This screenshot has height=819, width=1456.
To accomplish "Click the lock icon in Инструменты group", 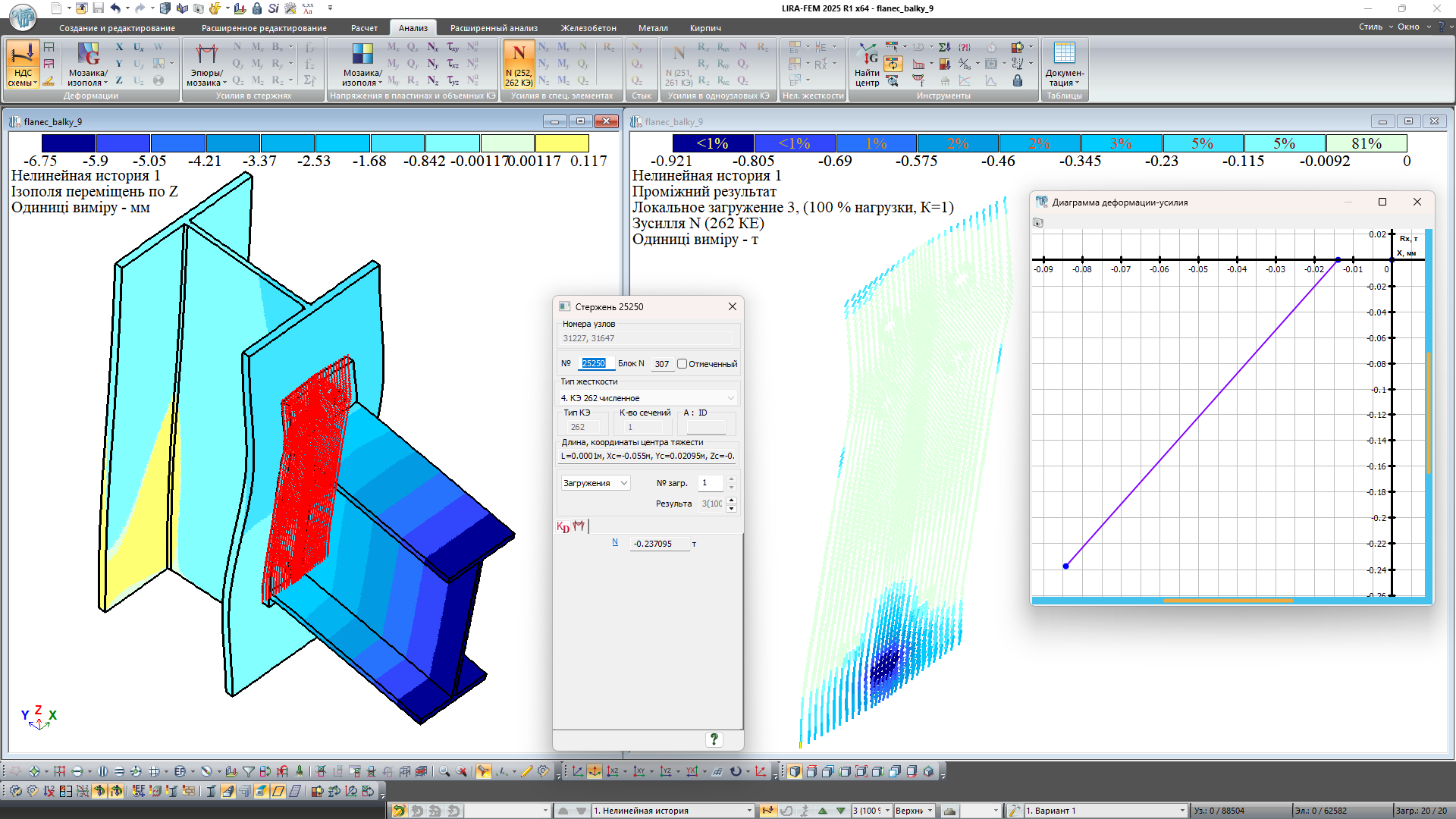I will click(x=1018, y=80).
